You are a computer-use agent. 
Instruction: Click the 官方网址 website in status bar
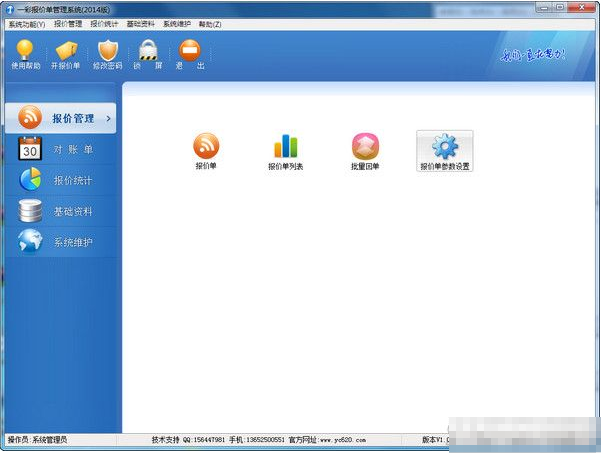point(327,440)
